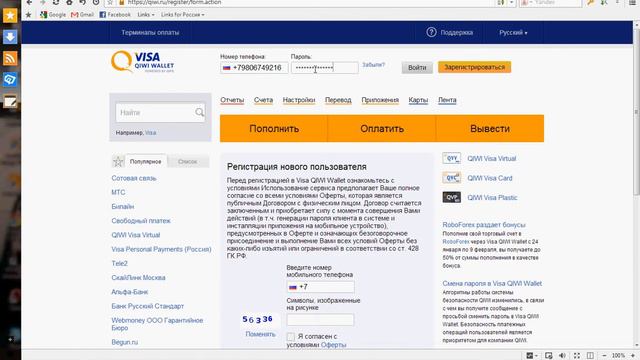
Task: Click the Зарегистрироваться button
Action: (x=474, y=67)
